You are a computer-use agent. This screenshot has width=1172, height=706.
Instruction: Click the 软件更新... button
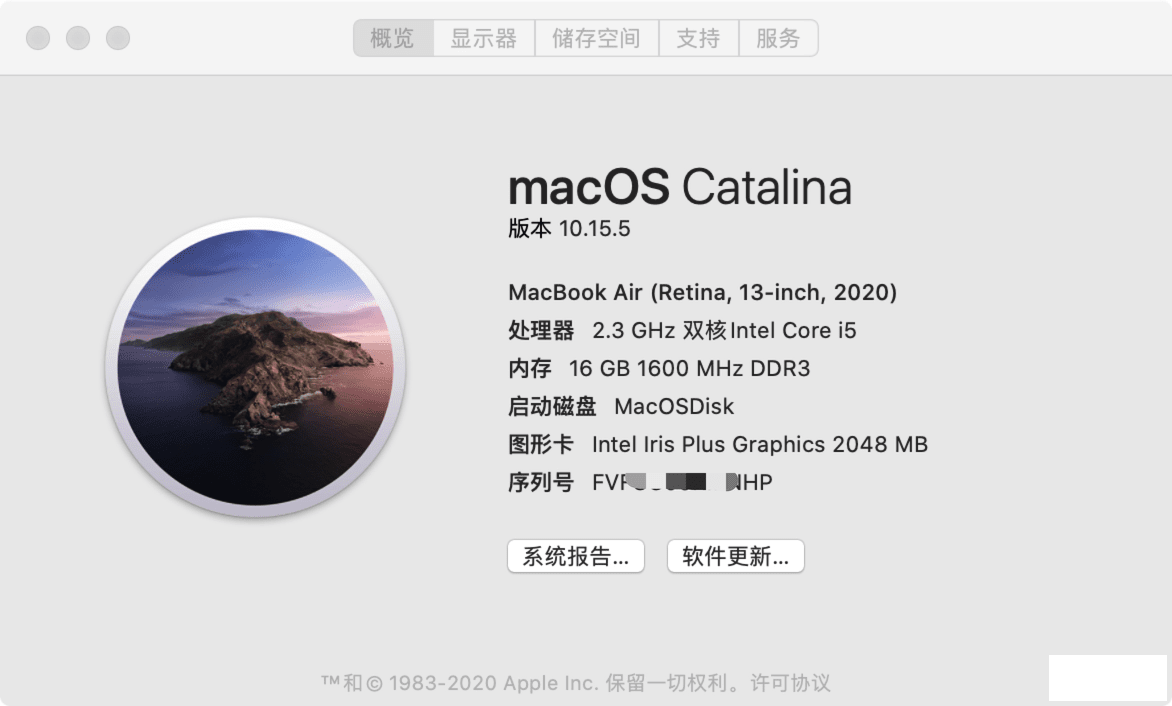[x=735, y=557]
